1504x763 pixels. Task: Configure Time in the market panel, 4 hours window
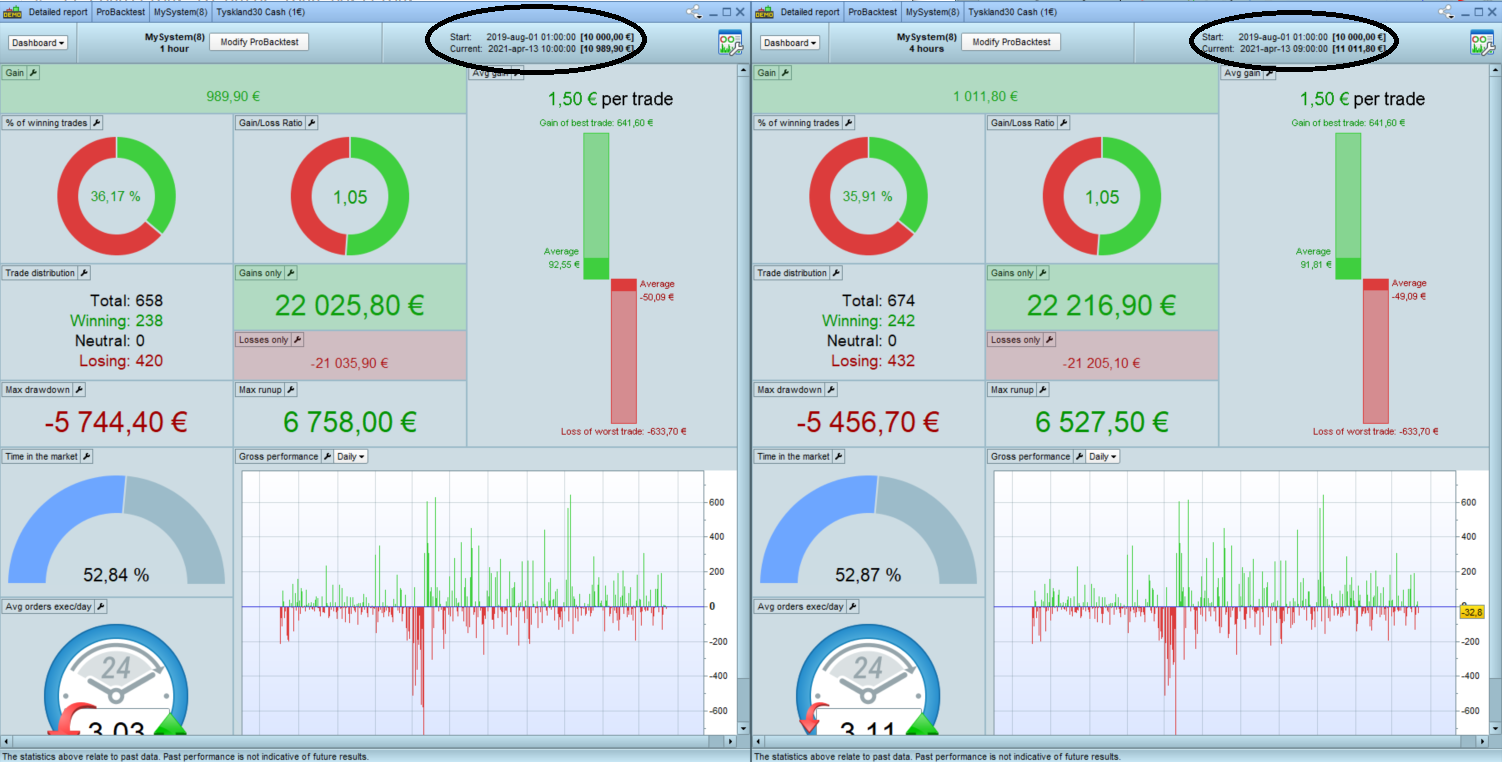tap(839, 456)
